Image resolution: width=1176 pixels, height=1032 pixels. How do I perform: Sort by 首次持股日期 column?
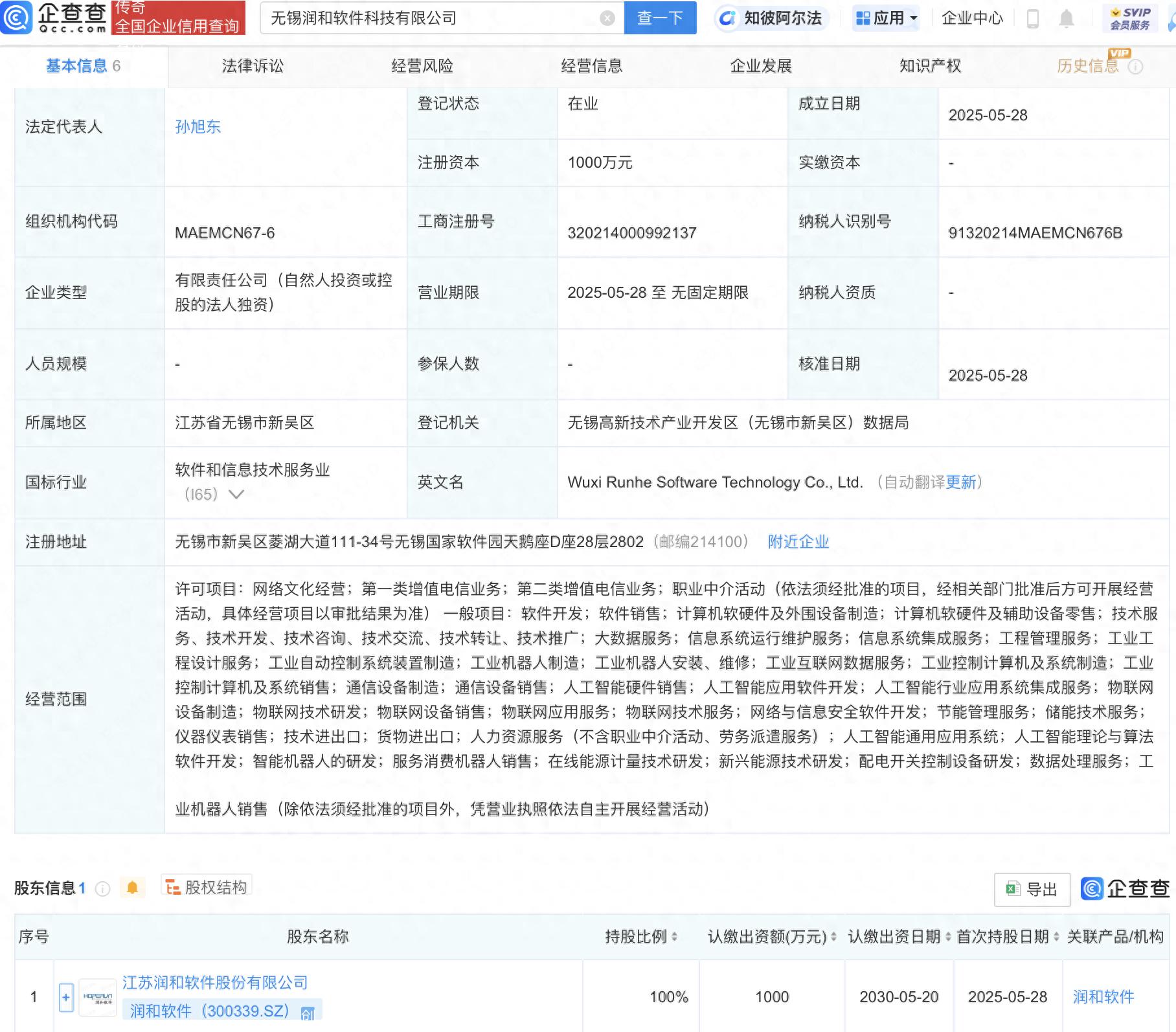pyautogui.click(x=1056, y=937)
